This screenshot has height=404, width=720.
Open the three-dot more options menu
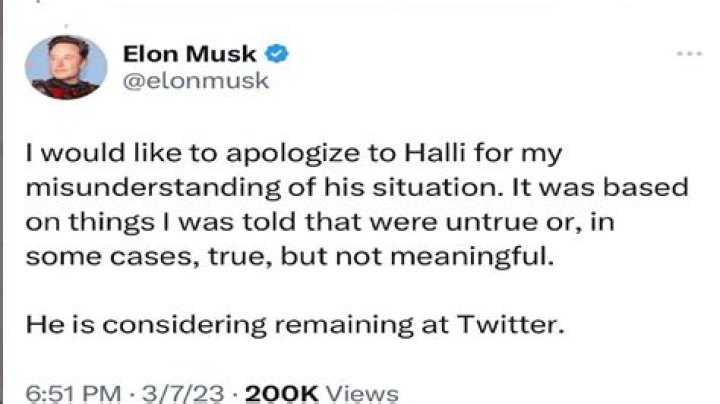click(x=689, y=54)
